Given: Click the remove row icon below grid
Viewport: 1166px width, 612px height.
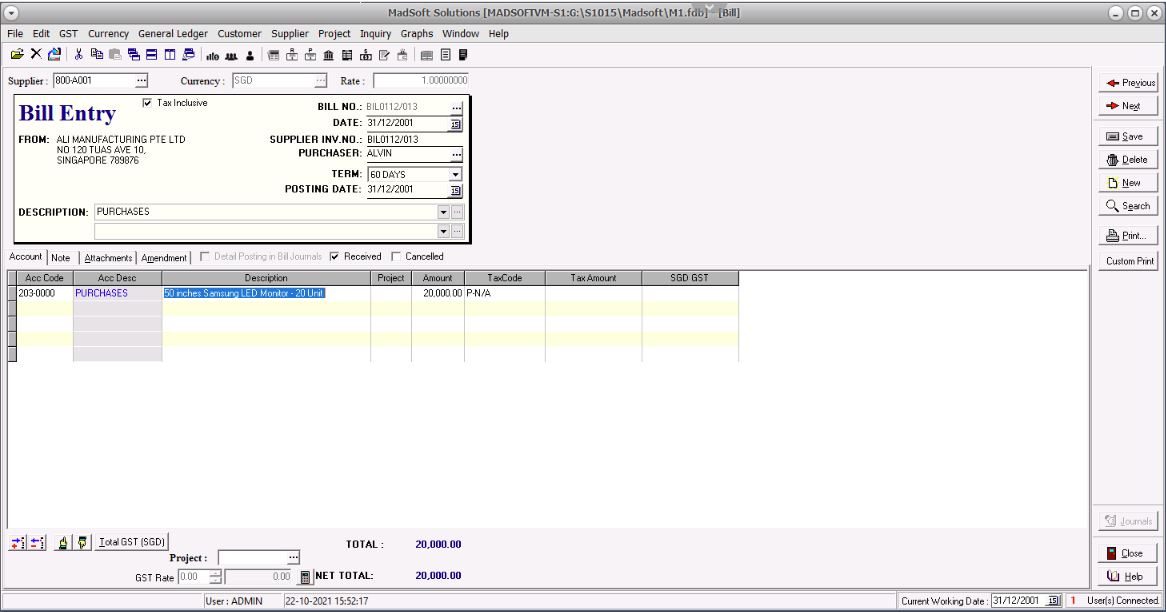Looking at the screenshot, I should pyautogui.click(x=36, y=543).
